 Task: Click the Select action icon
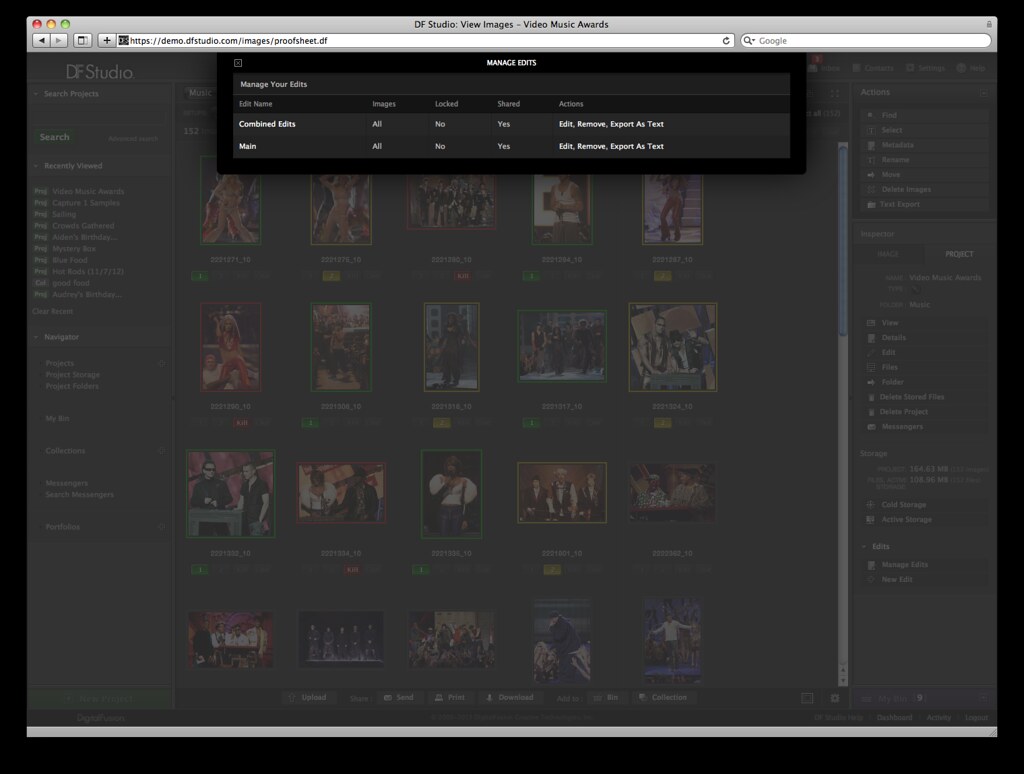pyautogui.click(x=871, y=130)
